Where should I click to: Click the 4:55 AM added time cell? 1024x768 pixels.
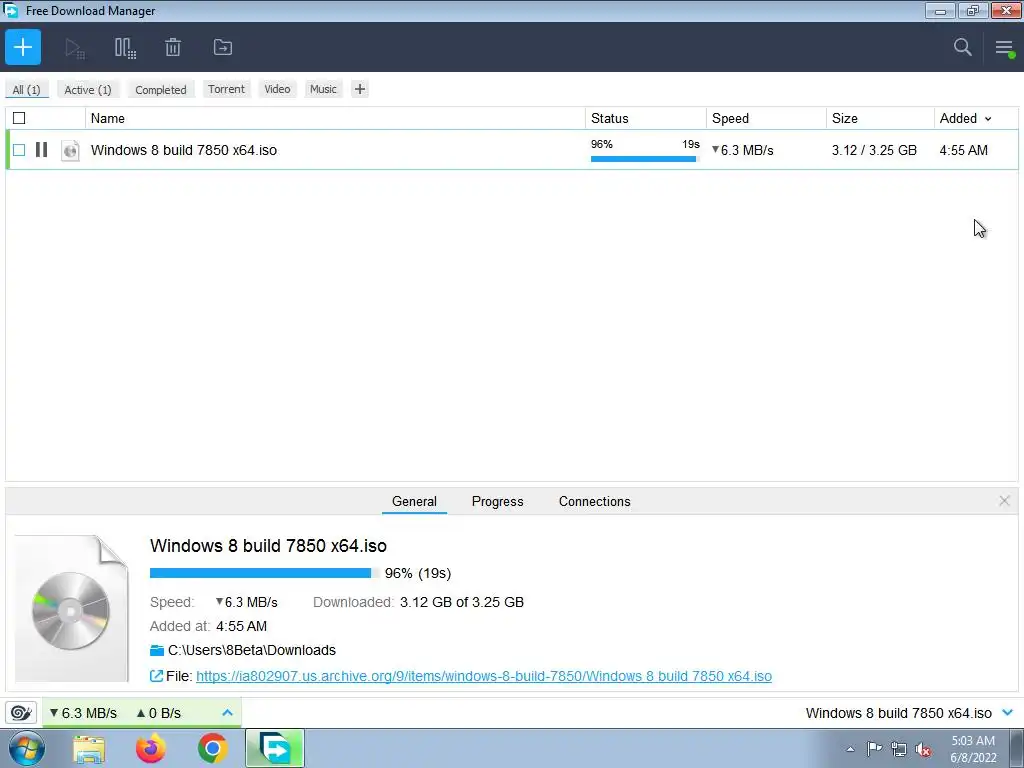[x=963, y=150]
